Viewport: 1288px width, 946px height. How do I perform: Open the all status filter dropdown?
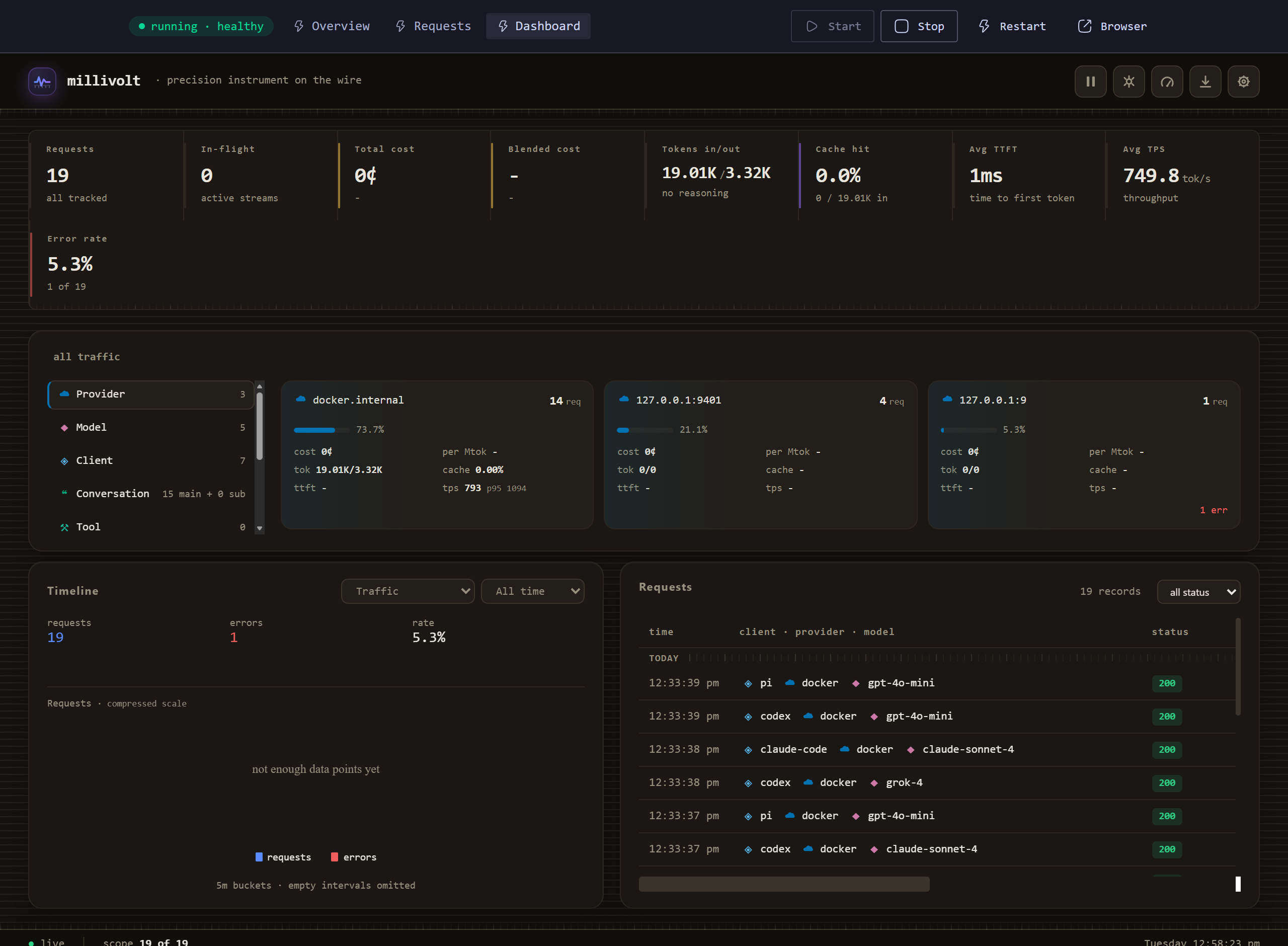[x=1199, y=592]
